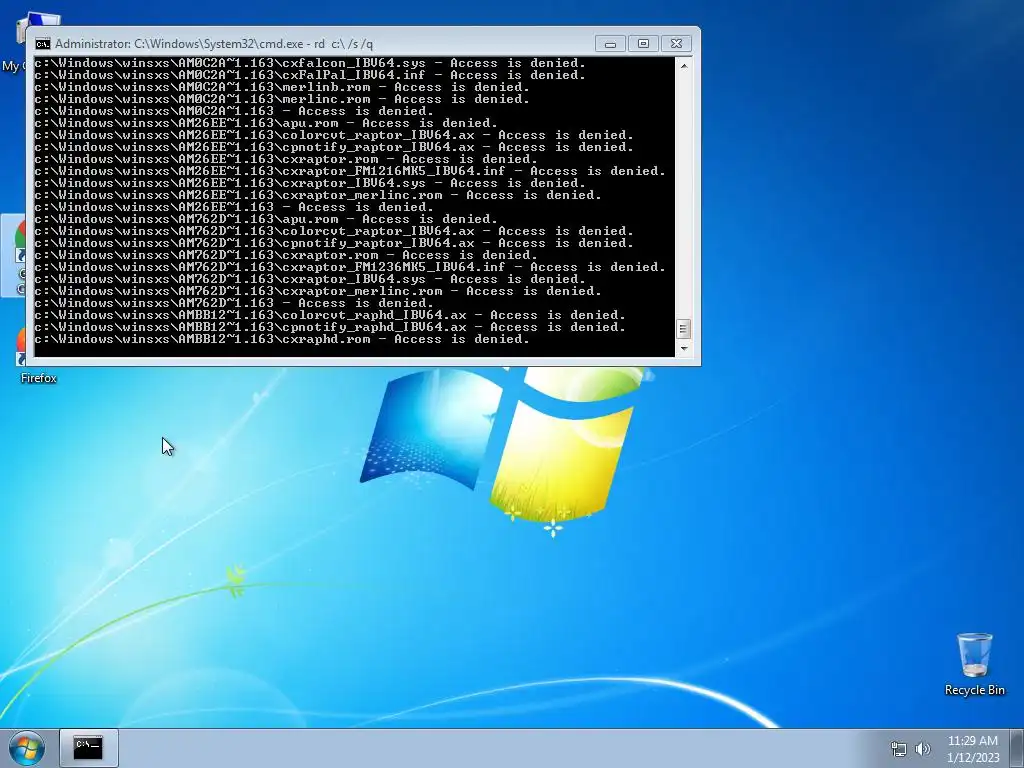Click the colorcvt_raphd_IBV64.ax output line
Screen dimensions: 1024x768
pos(330,315)
